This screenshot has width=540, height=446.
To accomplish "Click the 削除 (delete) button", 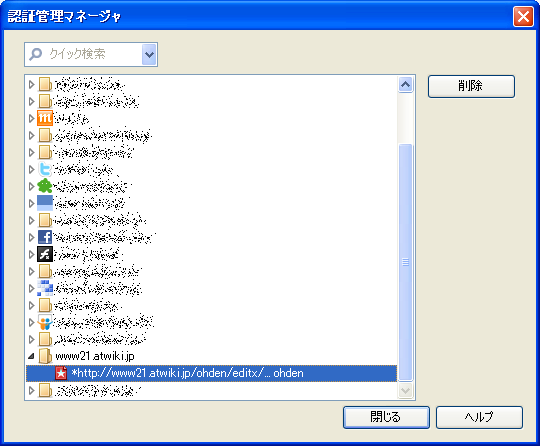I will (471, 86).
